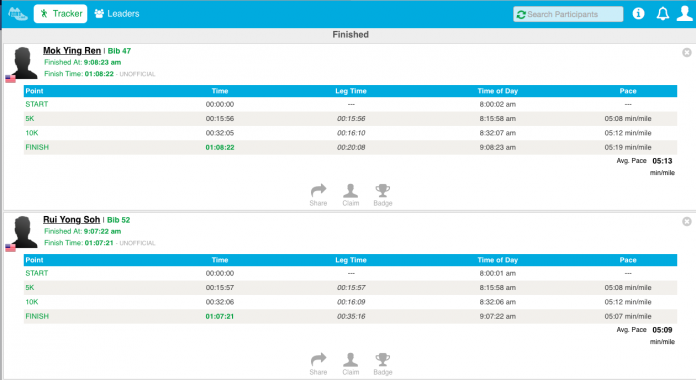Click Mok Ying Ren's avatar silhouette

24,63
